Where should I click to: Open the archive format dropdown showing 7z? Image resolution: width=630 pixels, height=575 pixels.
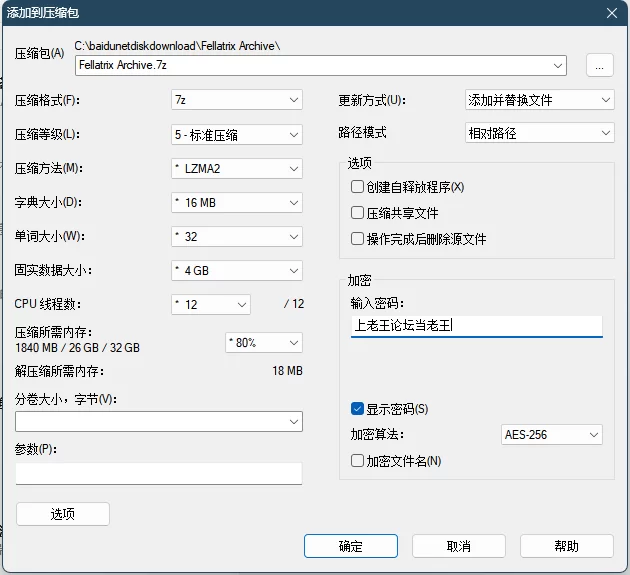(237, 100)
